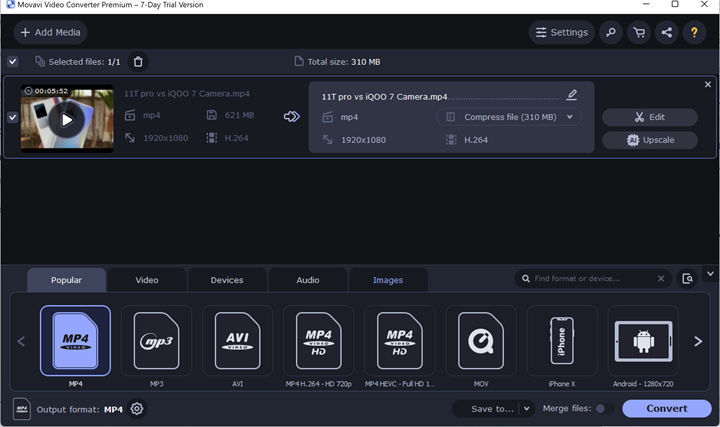Click the Save to button
720x427 pixels.
(492, 409)
